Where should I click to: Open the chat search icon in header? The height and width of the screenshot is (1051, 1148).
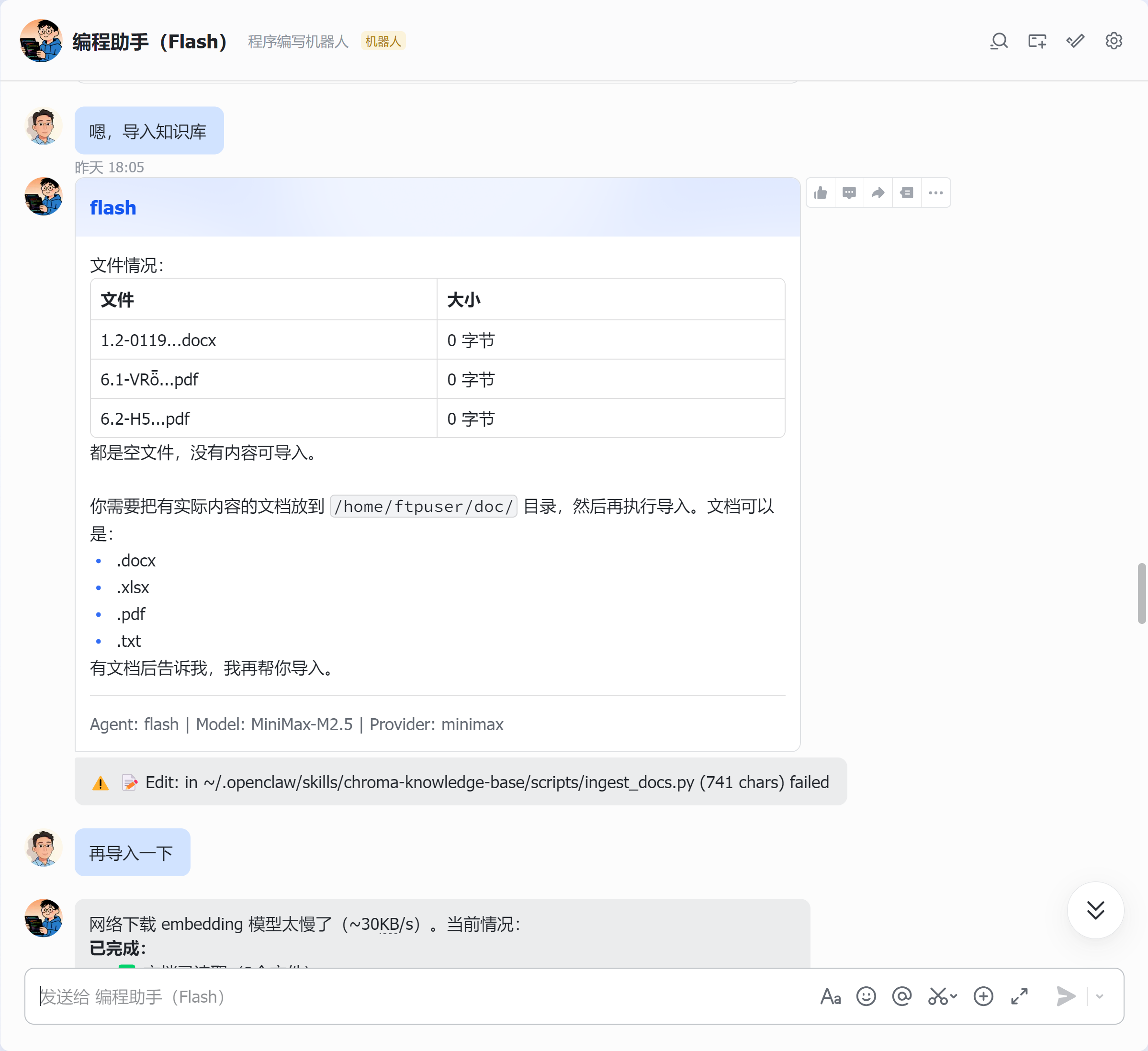(x=999, y=41)
